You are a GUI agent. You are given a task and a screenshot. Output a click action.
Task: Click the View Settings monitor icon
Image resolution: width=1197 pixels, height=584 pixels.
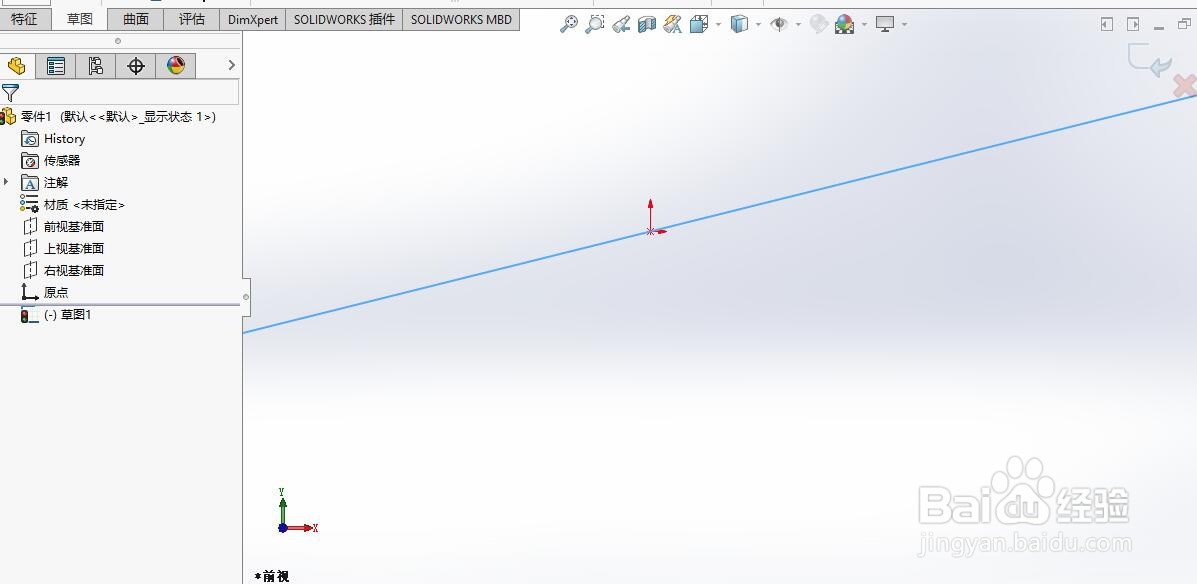[x=885, y=24]
